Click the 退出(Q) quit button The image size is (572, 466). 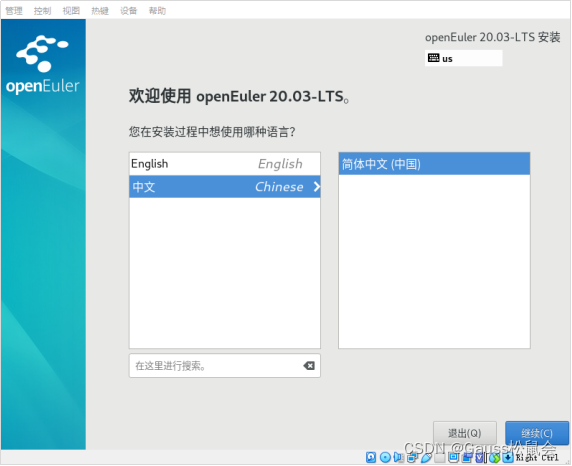pos(465,433)
